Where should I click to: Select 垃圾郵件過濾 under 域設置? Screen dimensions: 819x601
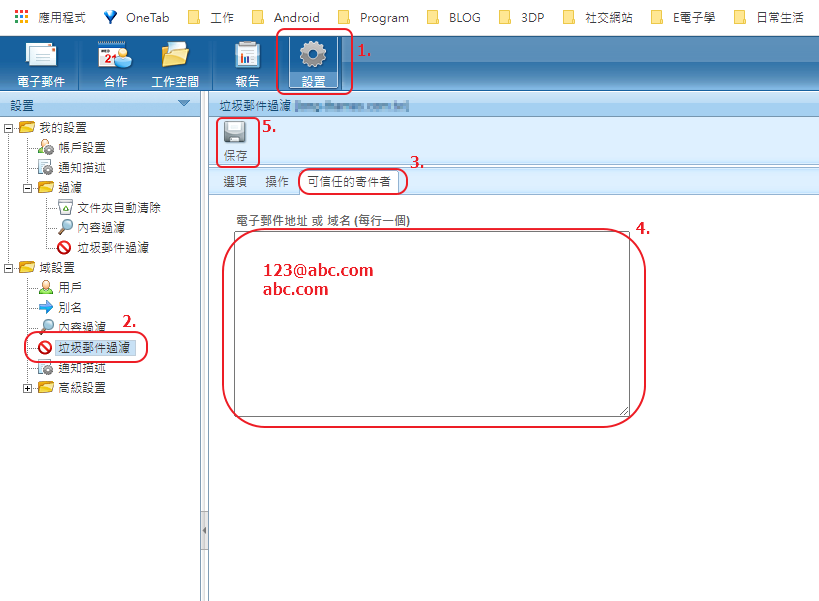point(94,348)
